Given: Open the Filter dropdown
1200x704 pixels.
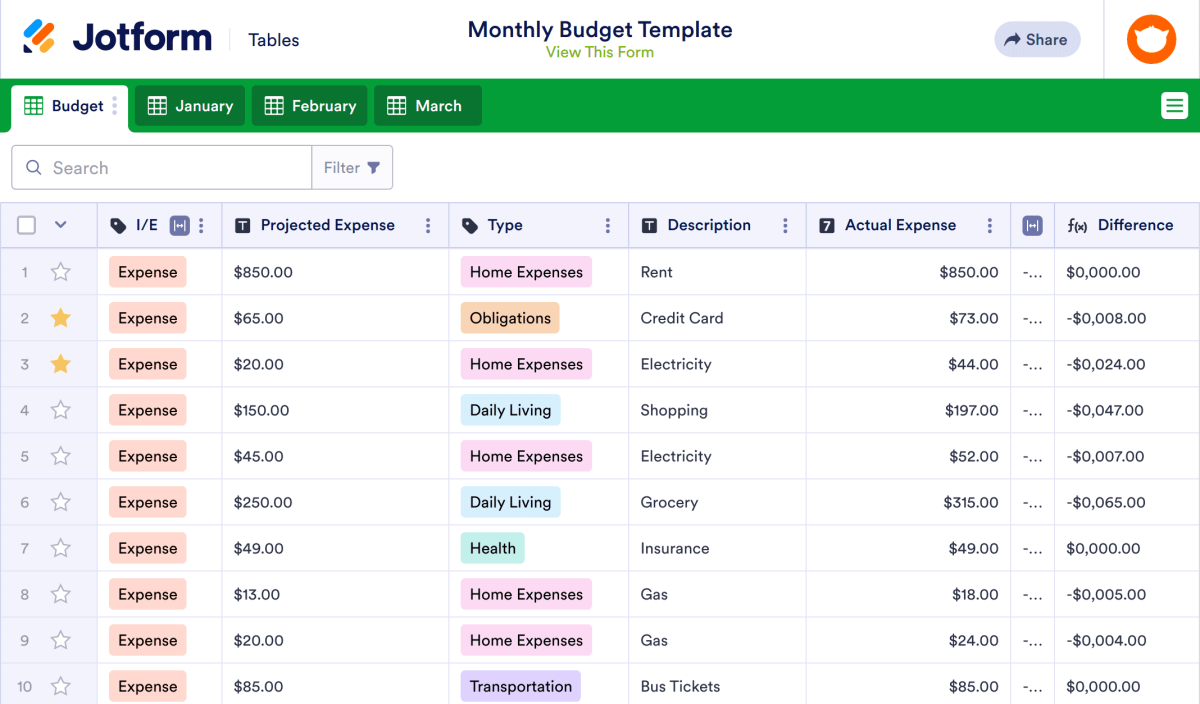Looking at the screenshot, I should pyautogui.click(x=352, y=168).
